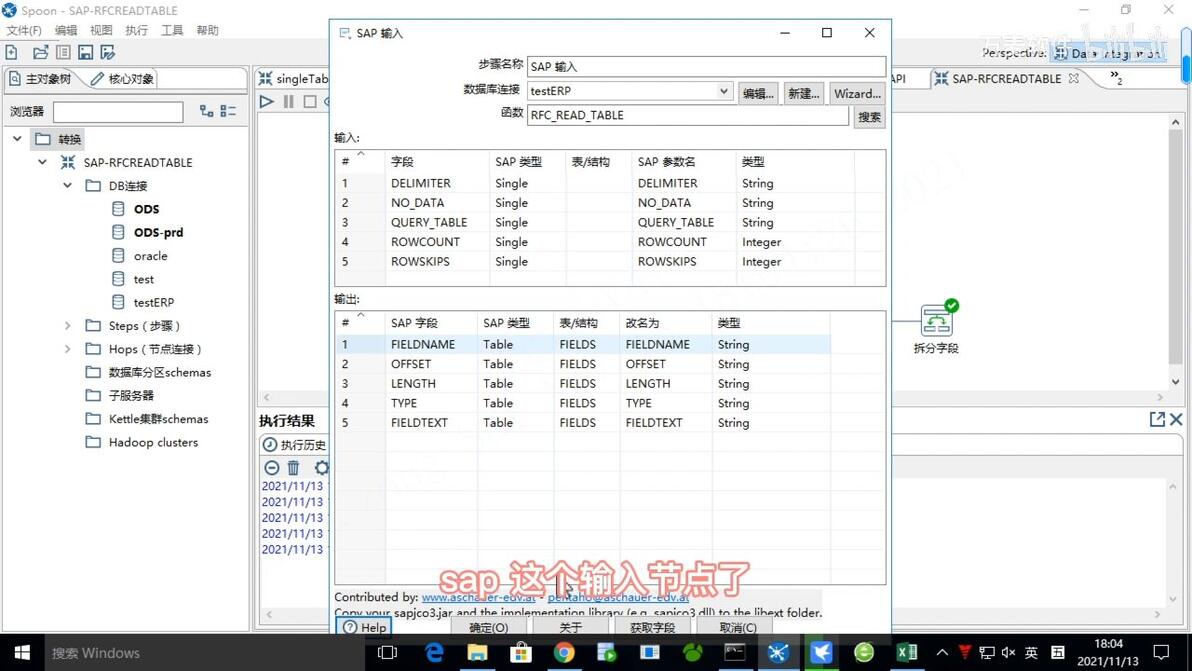This screenshot has width=1192, height=671.
Task: Collapse the DB连接 folder
Action: [68, 185]
